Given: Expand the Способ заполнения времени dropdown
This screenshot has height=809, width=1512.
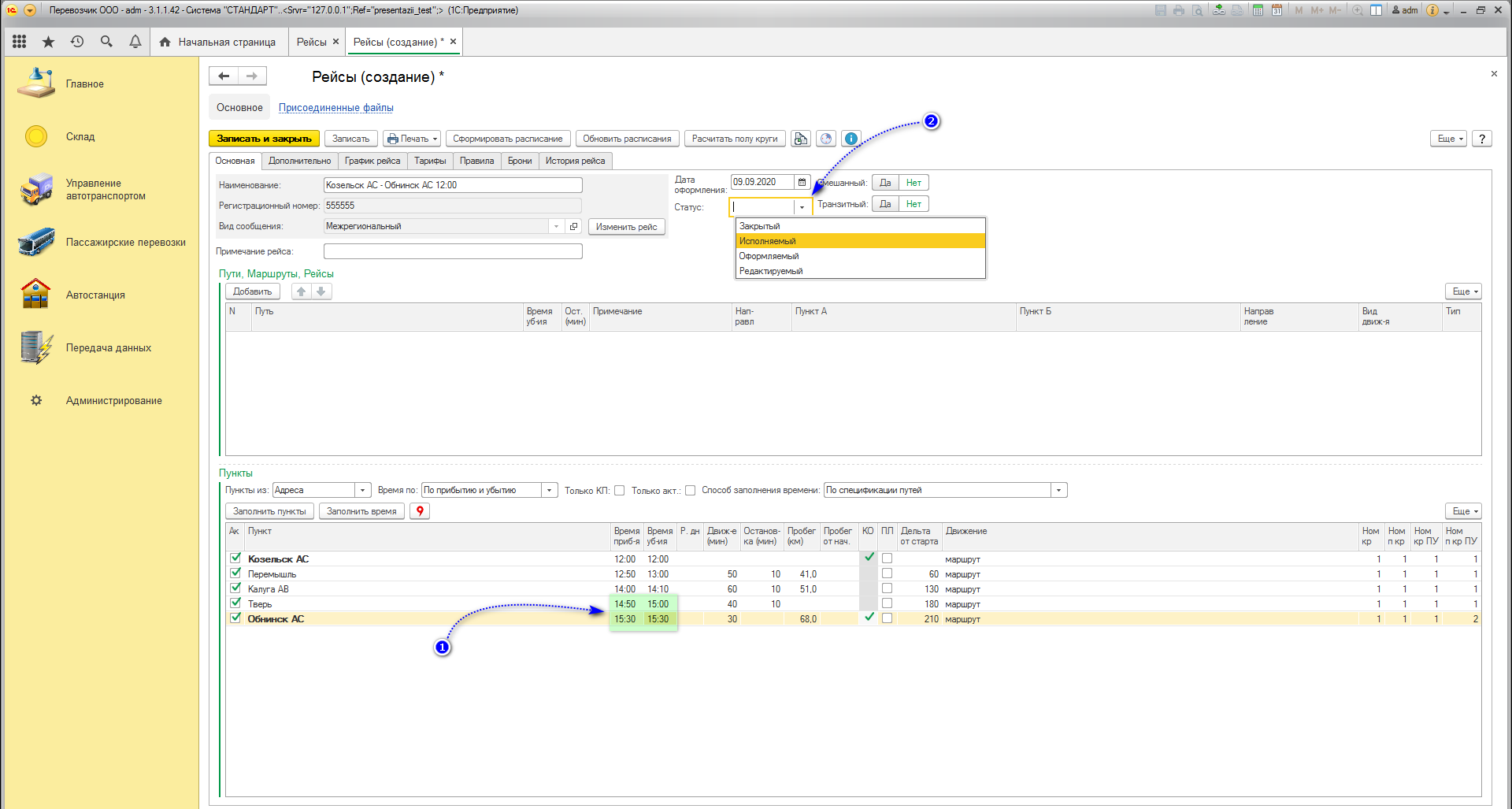Looking at the screenshot, I should click(x=1058, y=491).
